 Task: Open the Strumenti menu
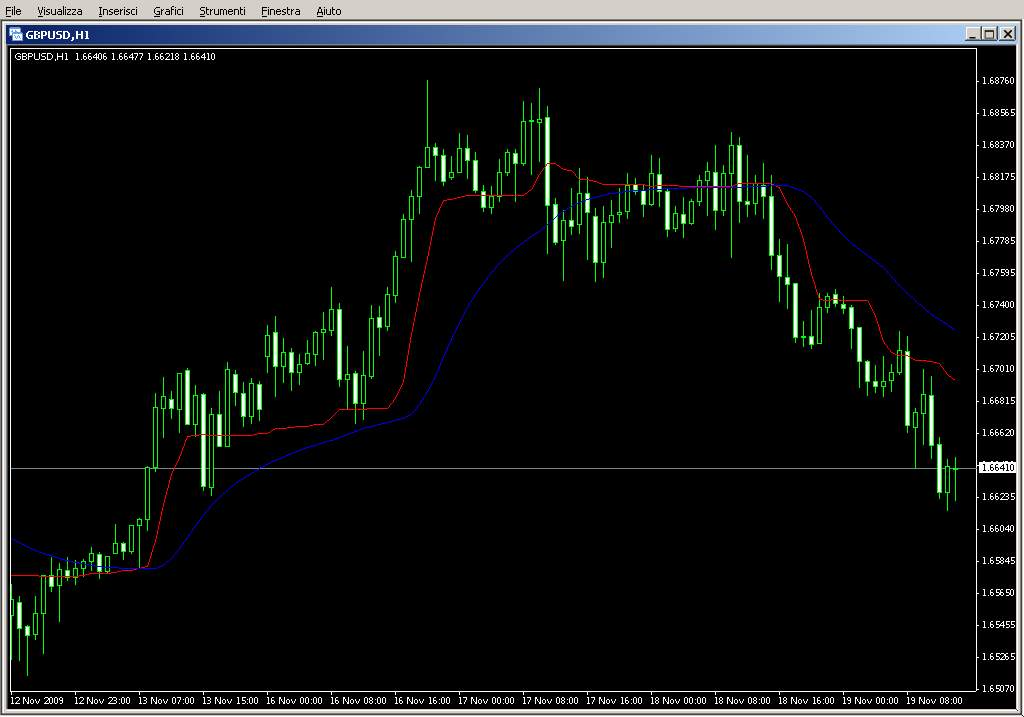point(222,11)
